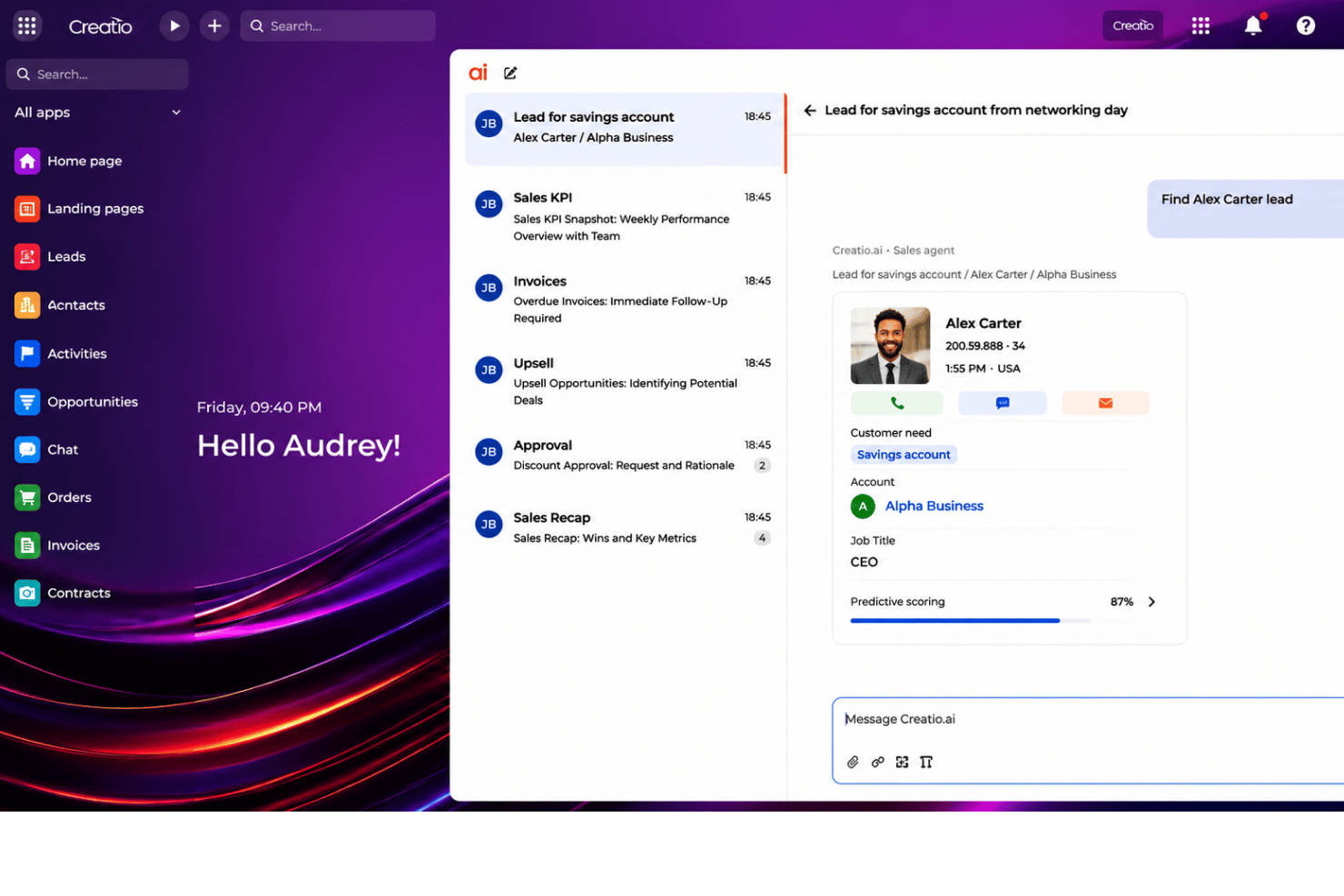Attach a file with paperclip icon
Viewport: 1344px width, 896px height.
(x=853, y=763)
